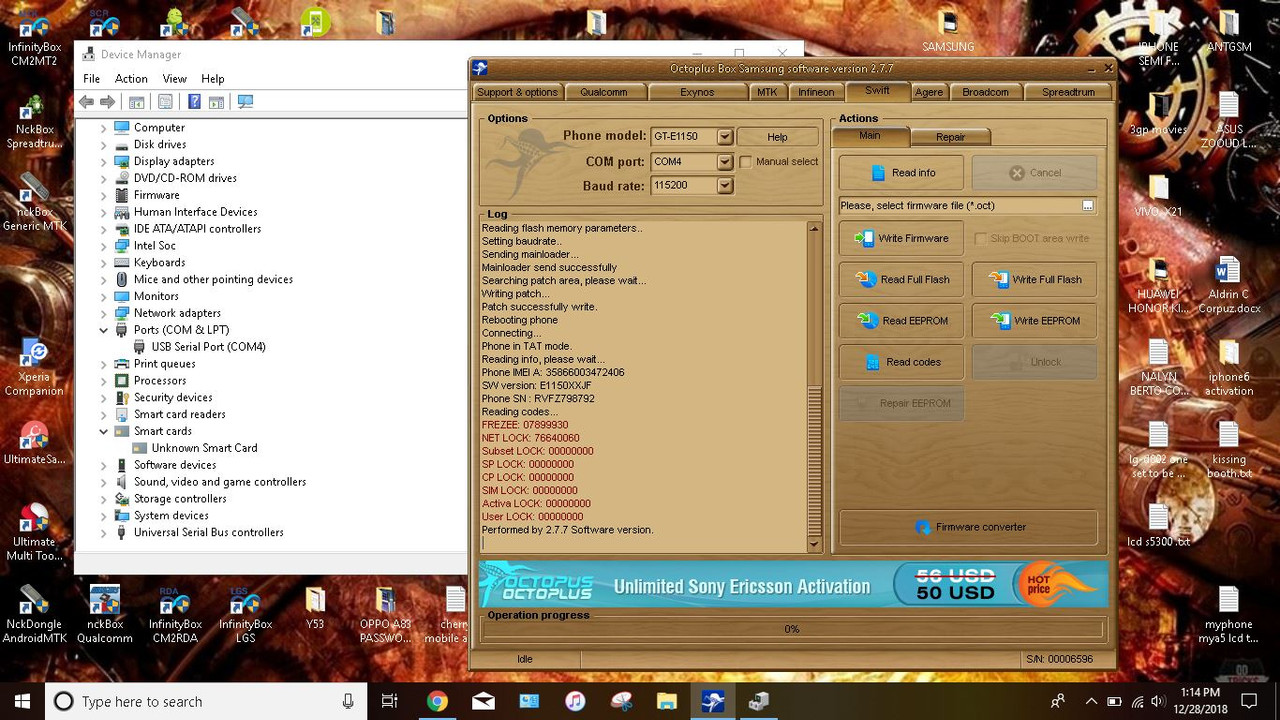Click the Log scrollbar down arrow
This screenshot has width=1280, height=720.
point(813,544)
